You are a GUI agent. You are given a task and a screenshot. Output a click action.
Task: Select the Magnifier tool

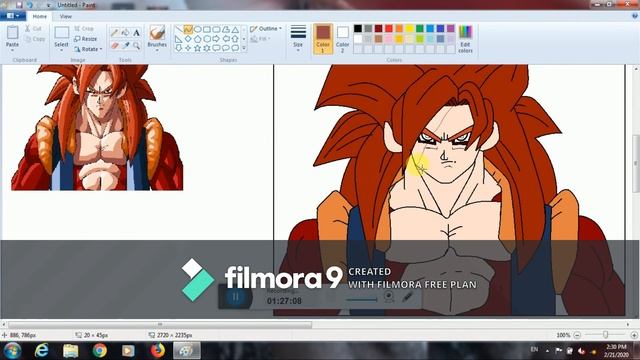pyautogui.click(x=136, y=46)
